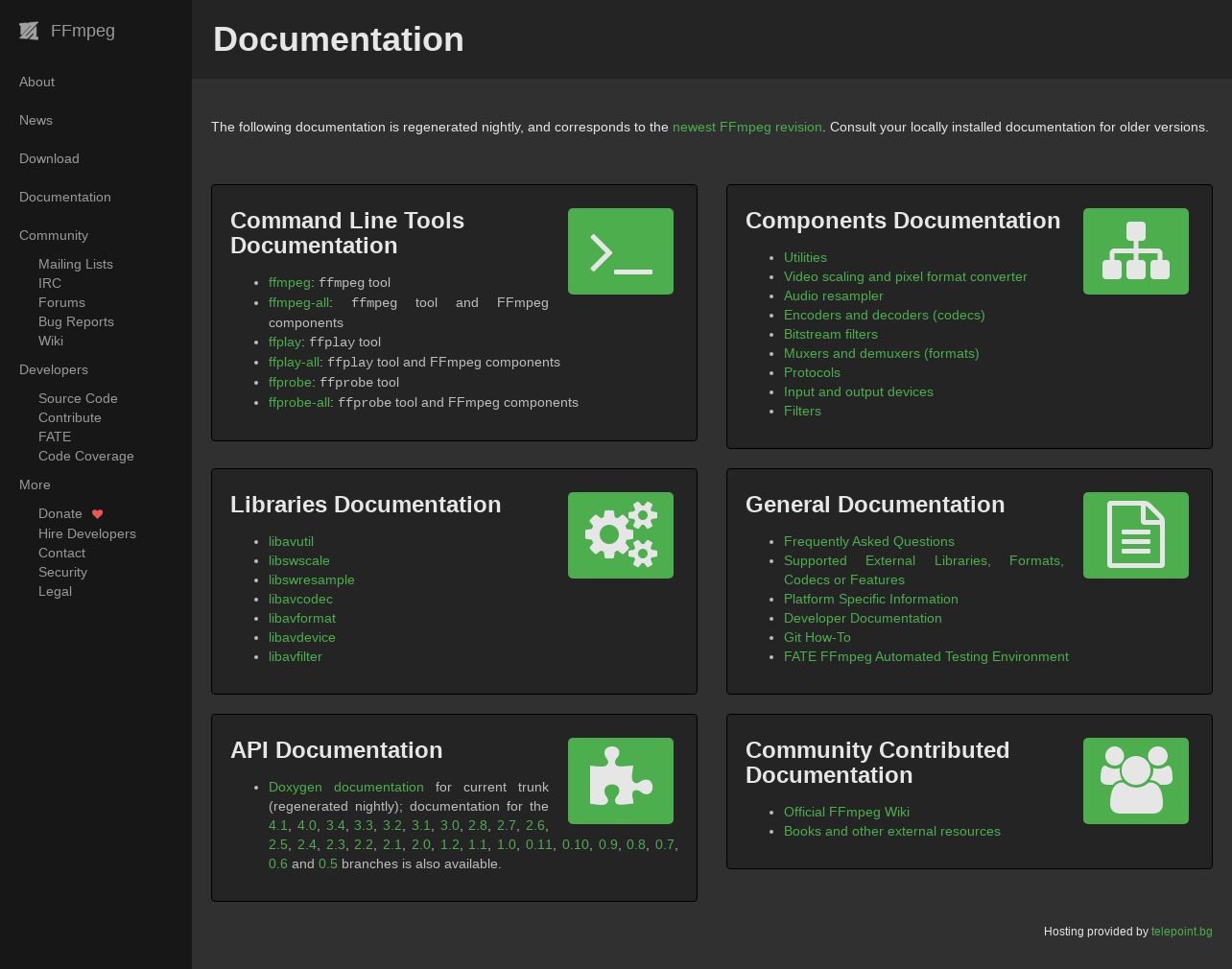Open the libavfilter library link
The height and width of the screenshot is (969, 1232).
click(296, 656)
